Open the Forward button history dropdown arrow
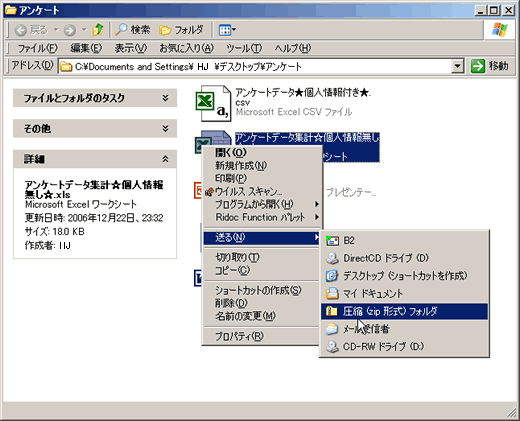Screen dimensions: 520x421 [x=84, y=30]
